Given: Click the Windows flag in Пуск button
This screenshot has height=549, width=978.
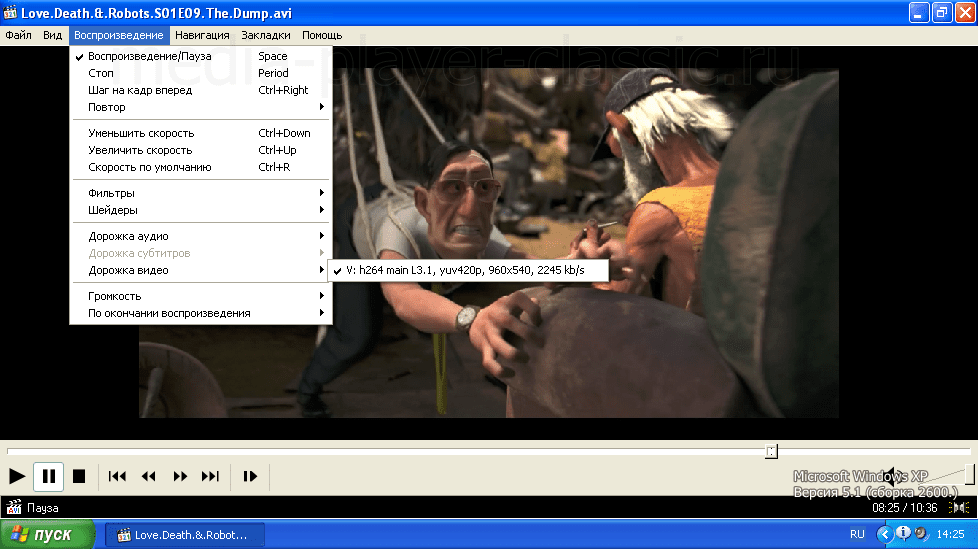Looking at the screenshot, I should (19, 534).
